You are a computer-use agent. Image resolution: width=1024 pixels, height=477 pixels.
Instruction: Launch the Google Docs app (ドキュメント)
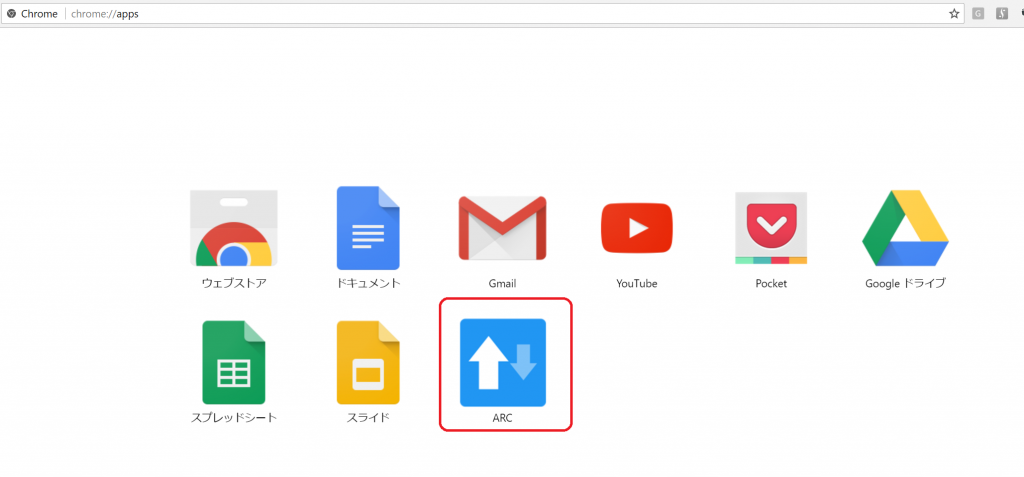[368, 228]
